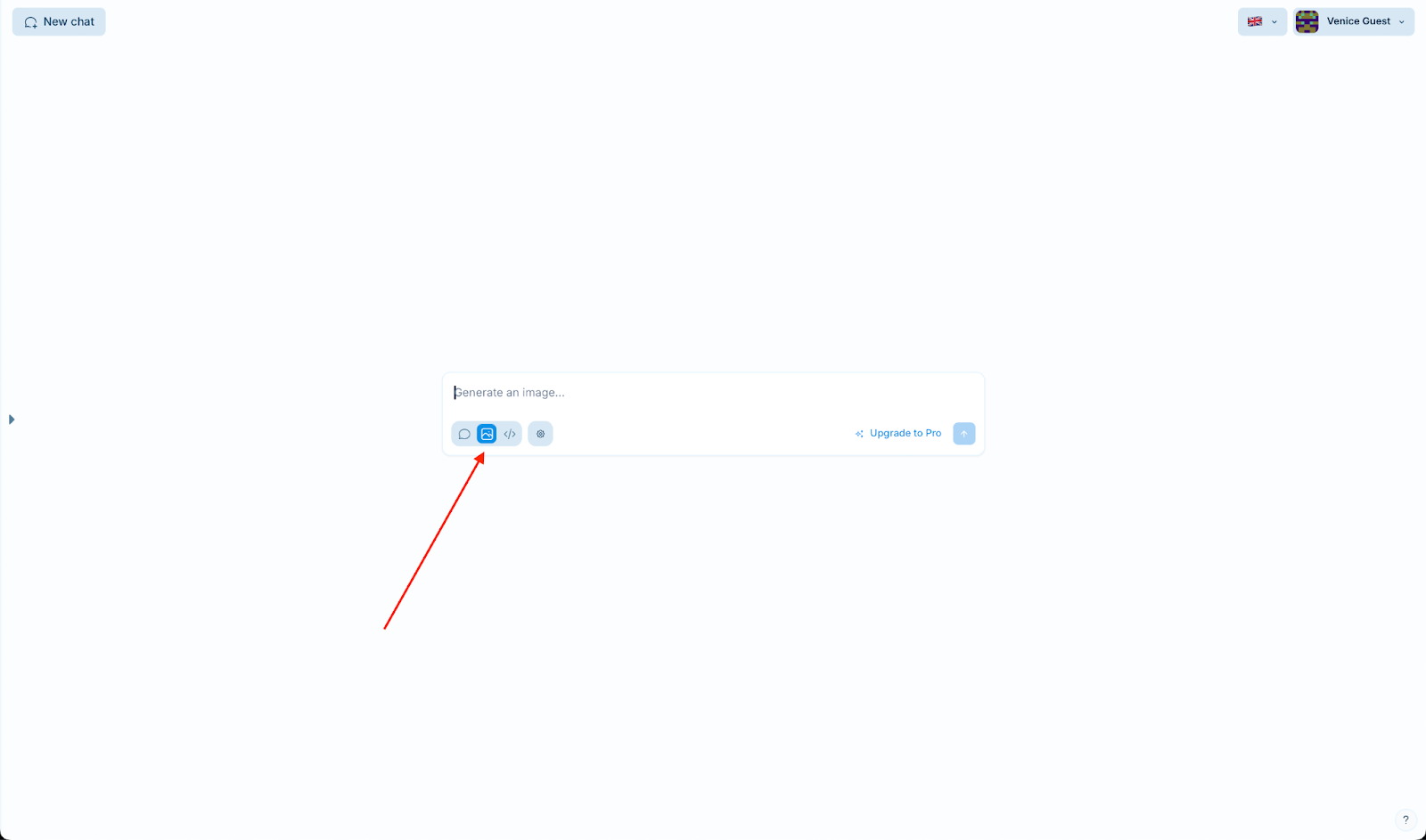Select the image generation mode icon
This screenshot has height=840, width=1426.
(487, 434)
